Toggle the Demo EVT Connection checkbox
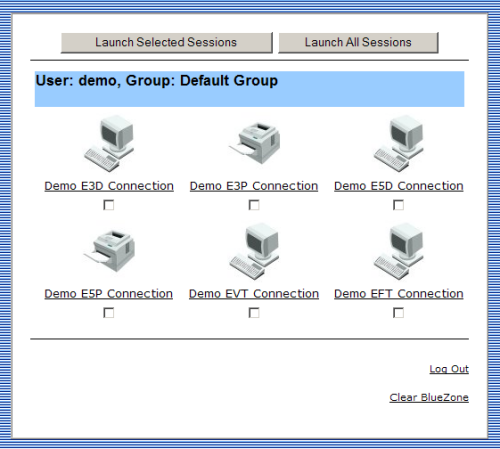Screen dimensions: 500x449 254,313
